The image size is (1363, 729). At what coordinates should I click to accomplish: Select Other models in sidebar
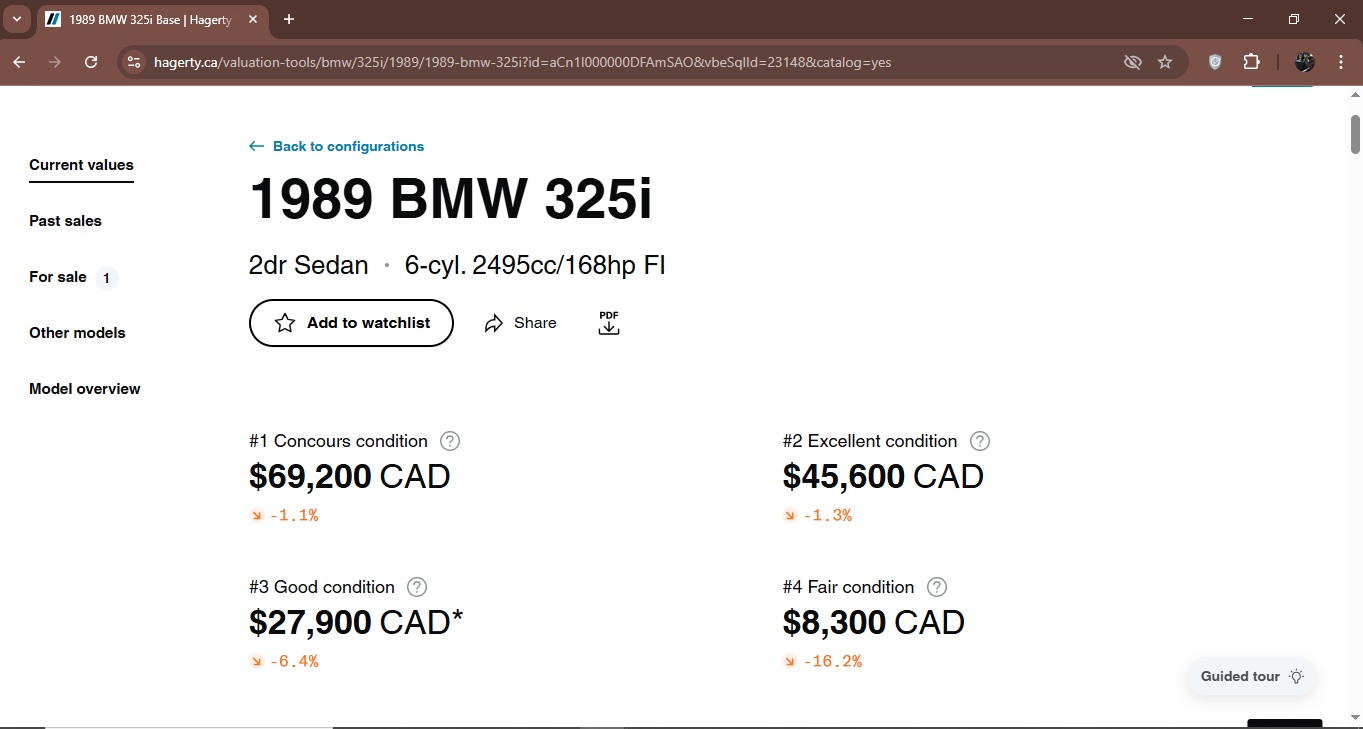[77, 333]
